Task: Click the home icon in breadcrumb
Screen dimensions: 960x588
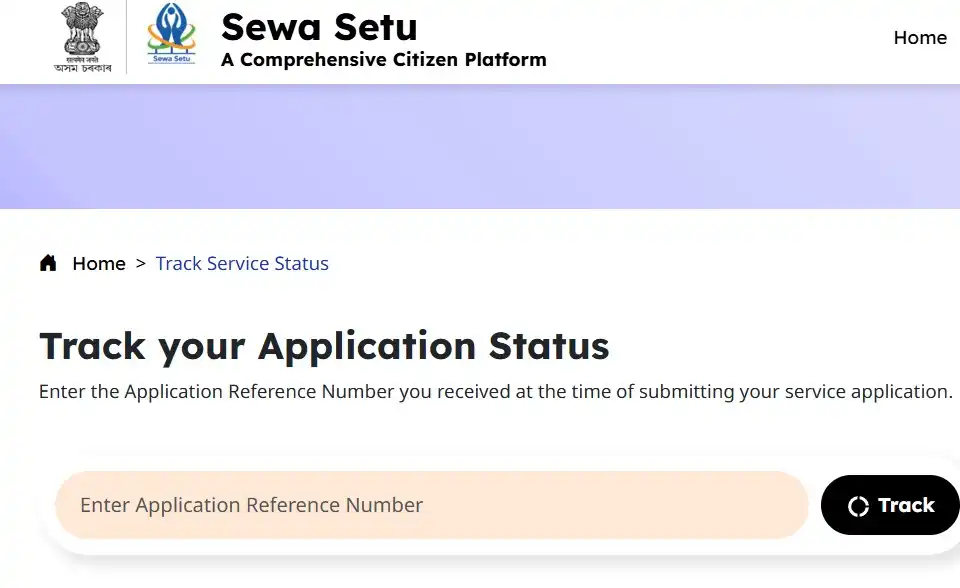Action: (48, 263)
